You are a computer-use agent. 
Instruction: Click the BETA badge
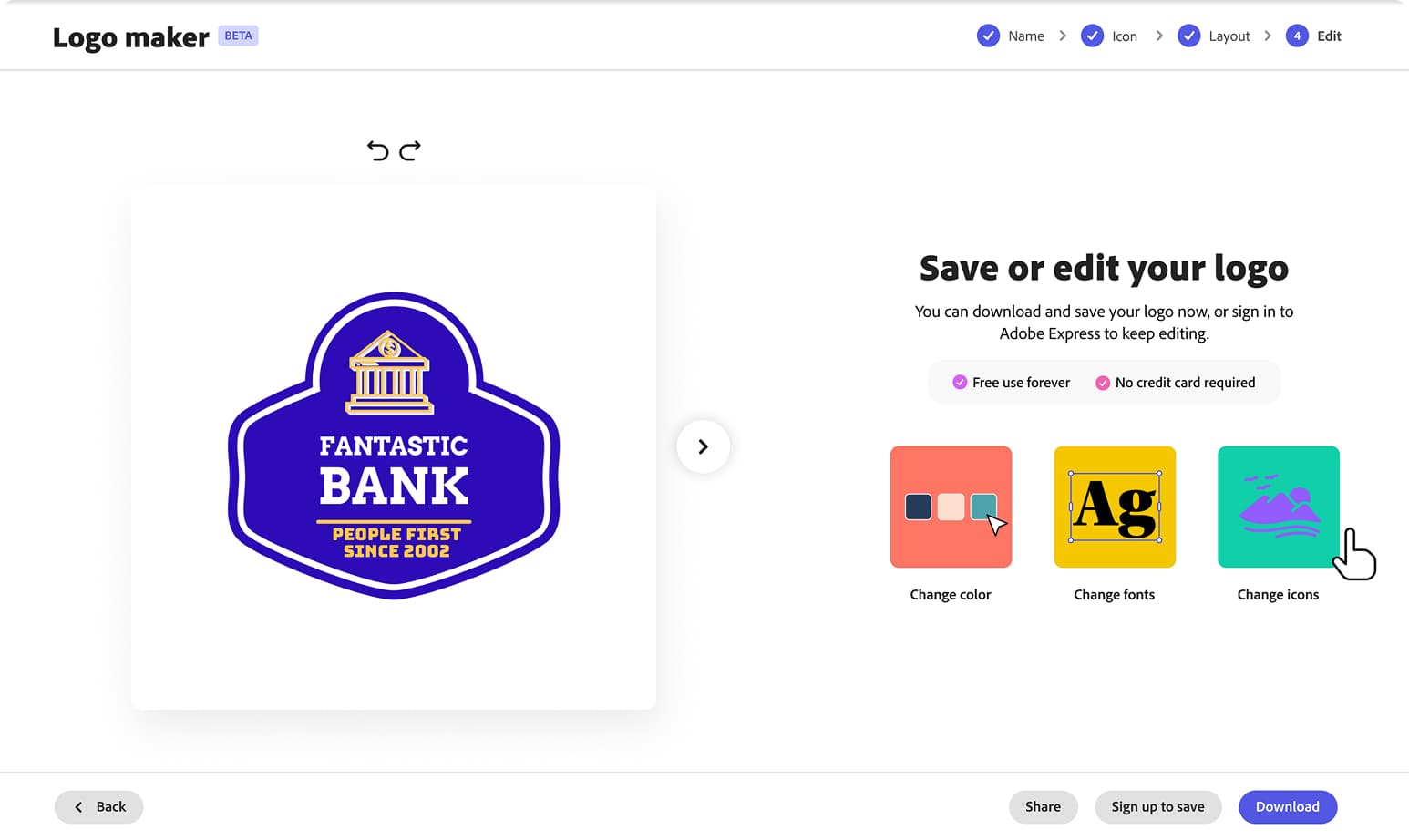[238, 36]
